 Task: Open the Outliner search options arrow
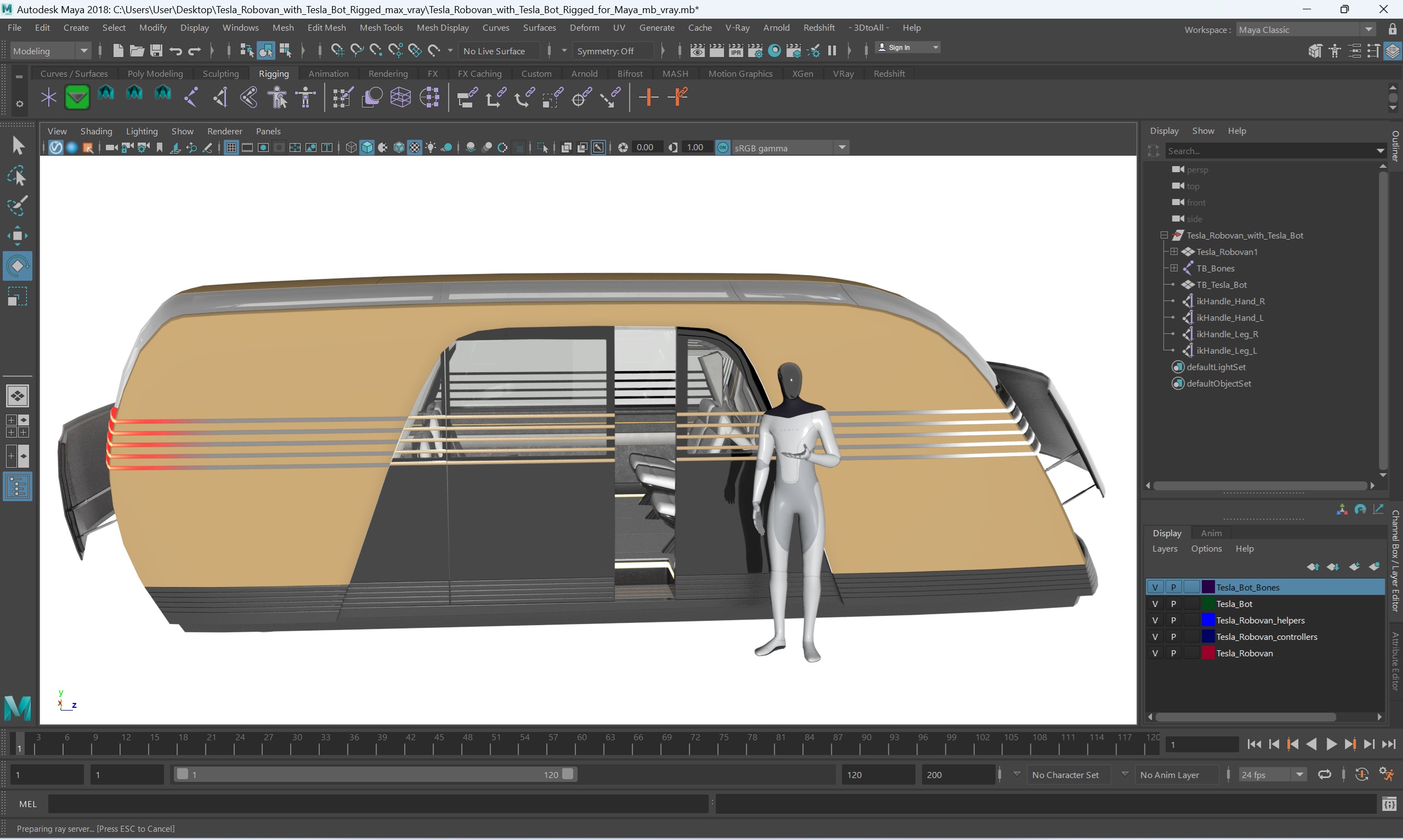pyautogui.click(x=1380, y=151)
